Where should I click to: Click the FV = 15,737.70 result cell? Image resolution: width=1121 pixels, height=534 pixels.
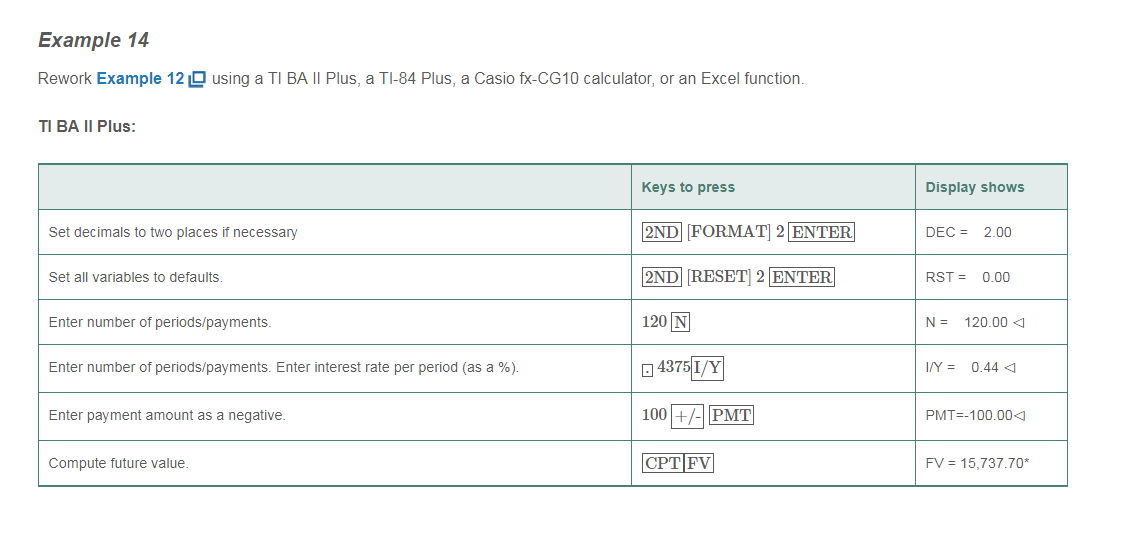click(x=976, y=463)
